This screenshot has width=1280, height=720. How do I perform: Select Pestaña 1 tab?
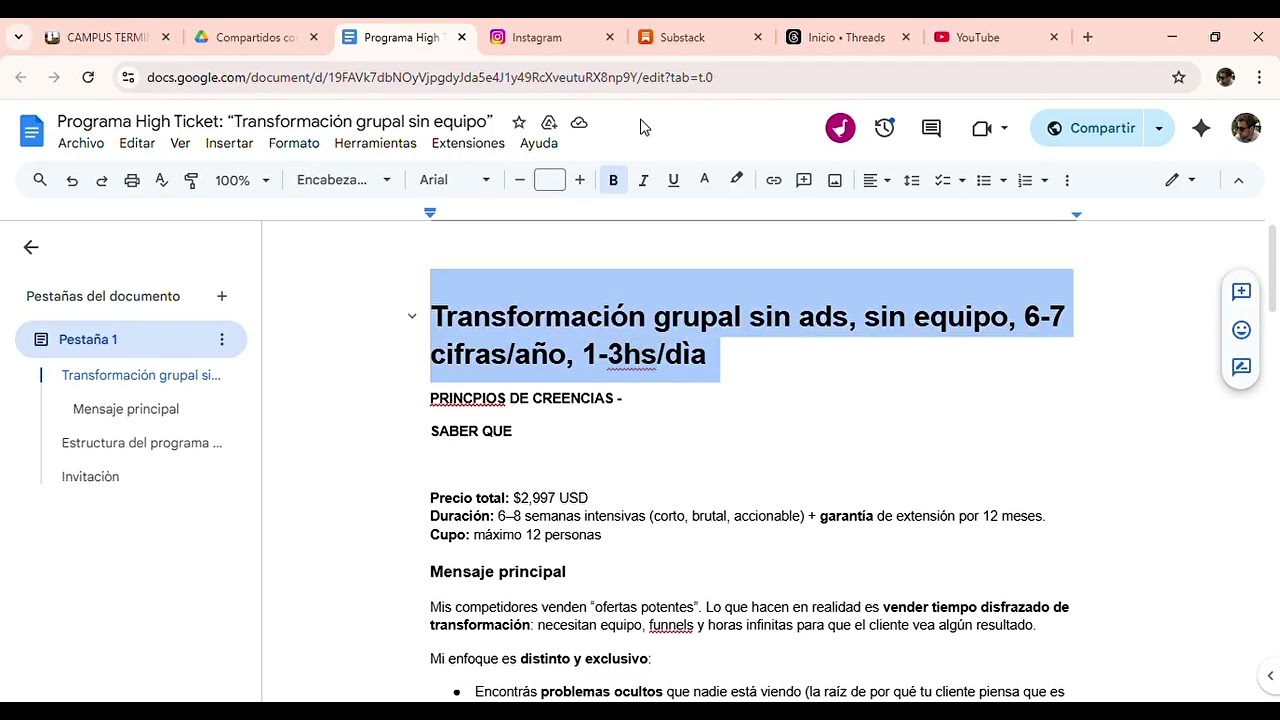click(x=131, y=340)
